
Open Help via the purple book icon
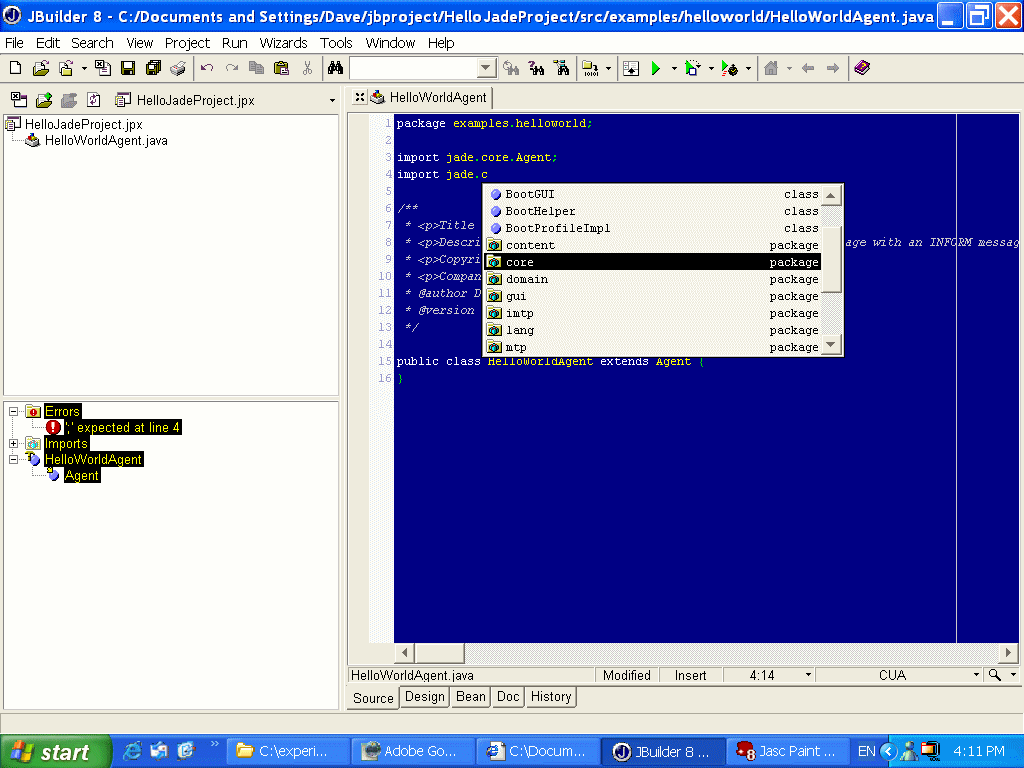point(862,68)
